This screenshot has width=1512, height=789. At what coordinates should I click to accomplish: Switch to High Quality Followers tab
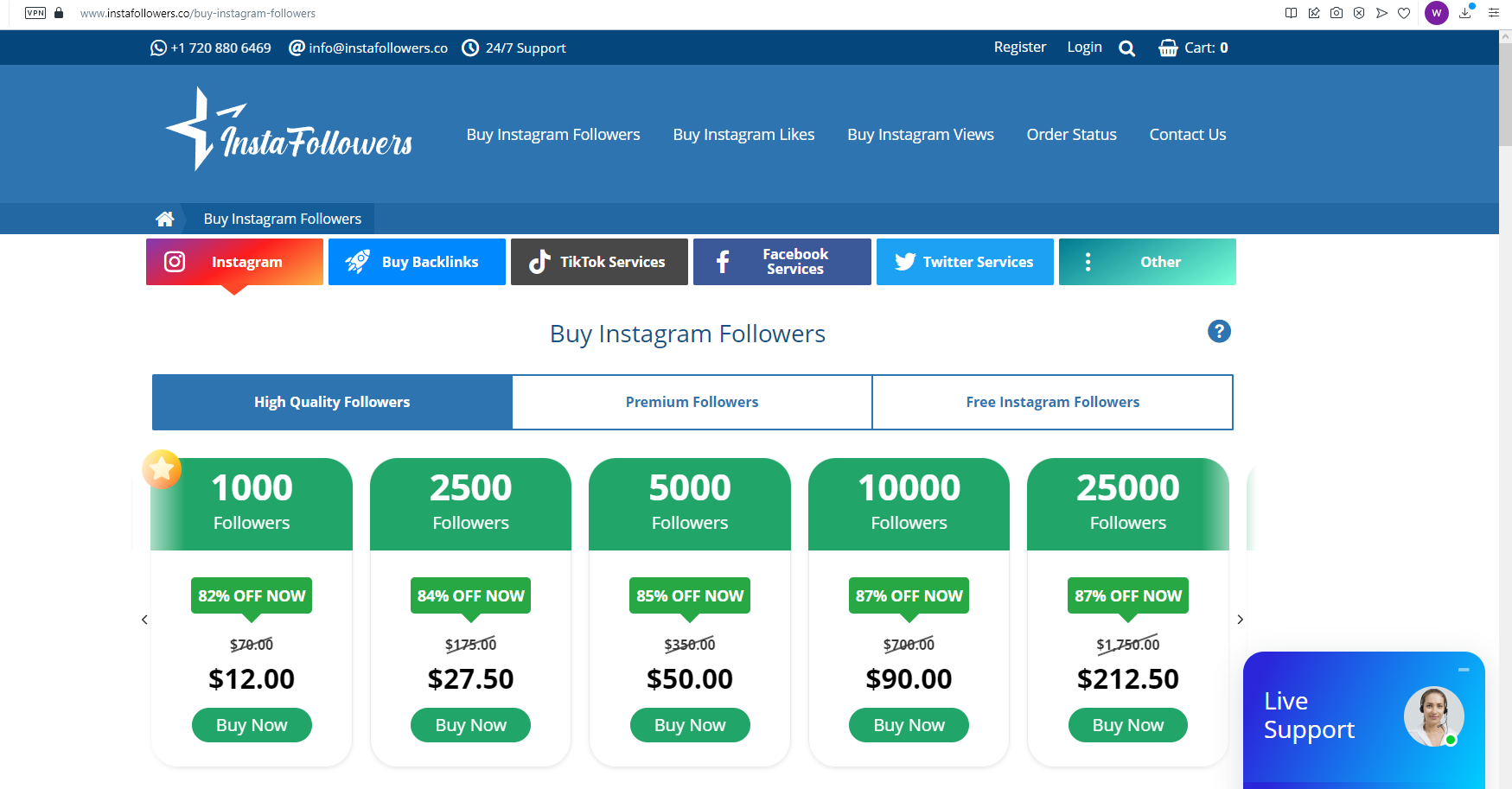[x=332, y=402]
